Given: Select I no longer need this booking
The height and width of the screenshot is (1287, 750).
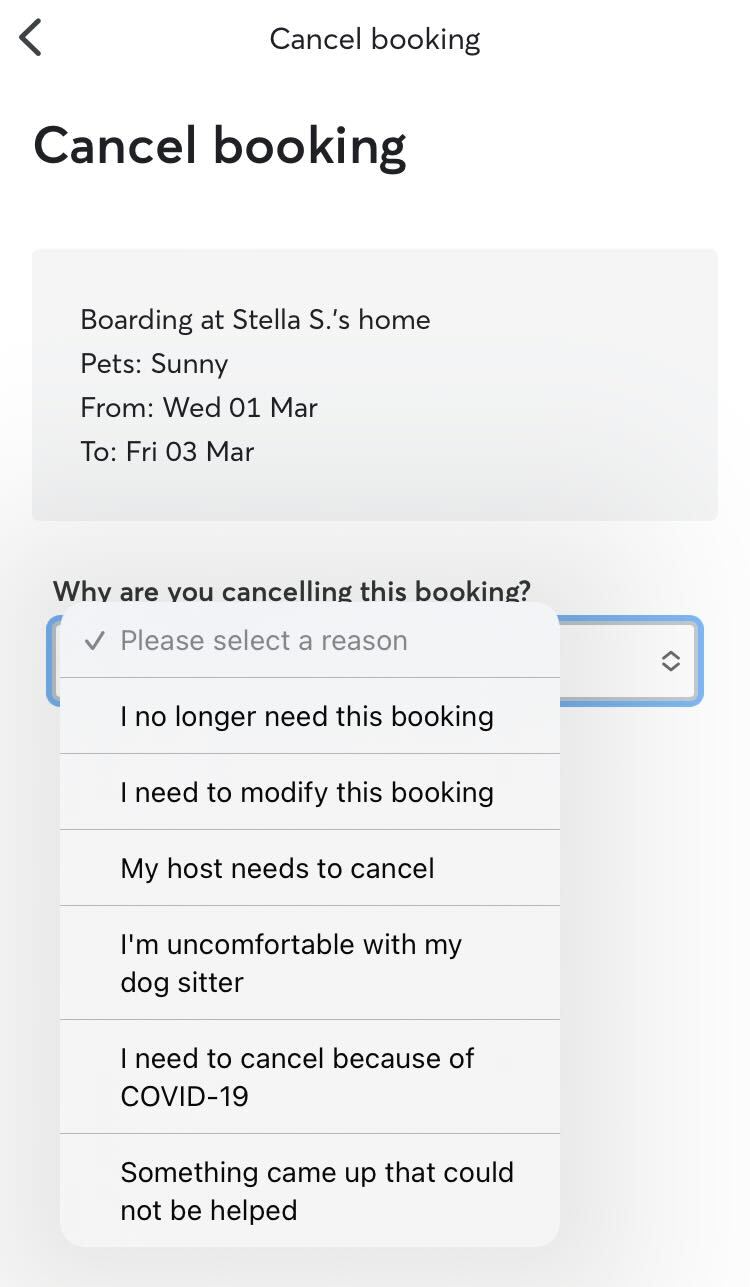Looking at the screenshot, I should (x=307, y=716).
